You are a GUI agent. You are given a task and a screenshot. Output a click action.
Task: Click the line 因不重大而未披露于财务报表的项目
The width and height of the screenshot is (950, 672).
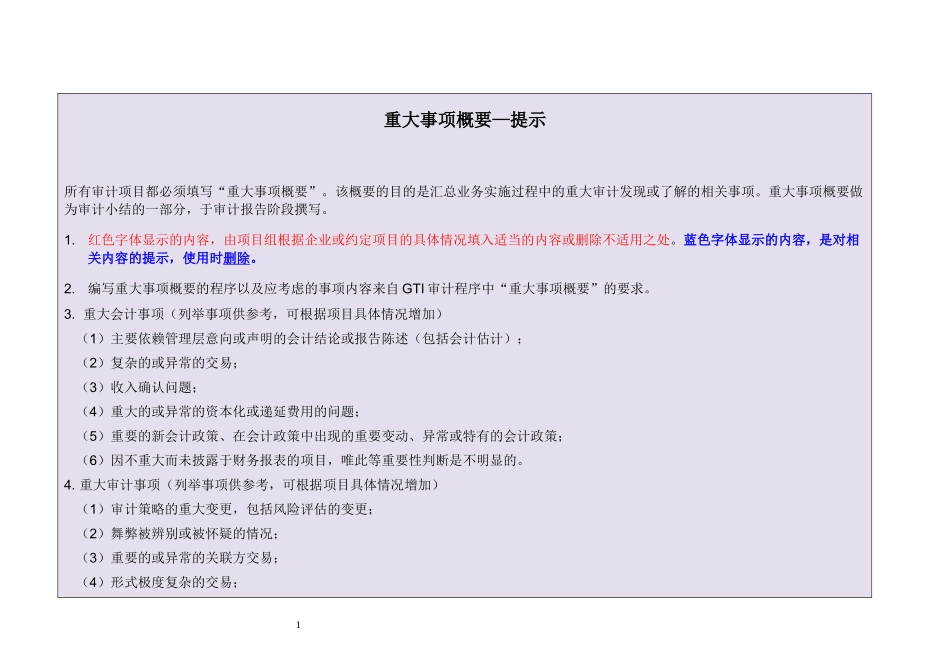[302, 461]
